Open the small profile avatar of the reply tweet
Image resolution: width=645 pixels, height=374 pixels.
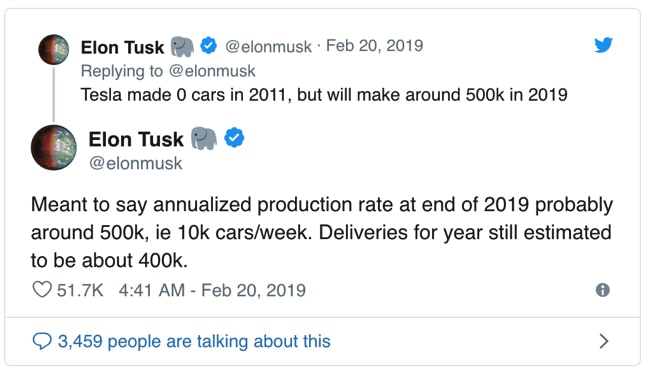(x=53, y=50)
